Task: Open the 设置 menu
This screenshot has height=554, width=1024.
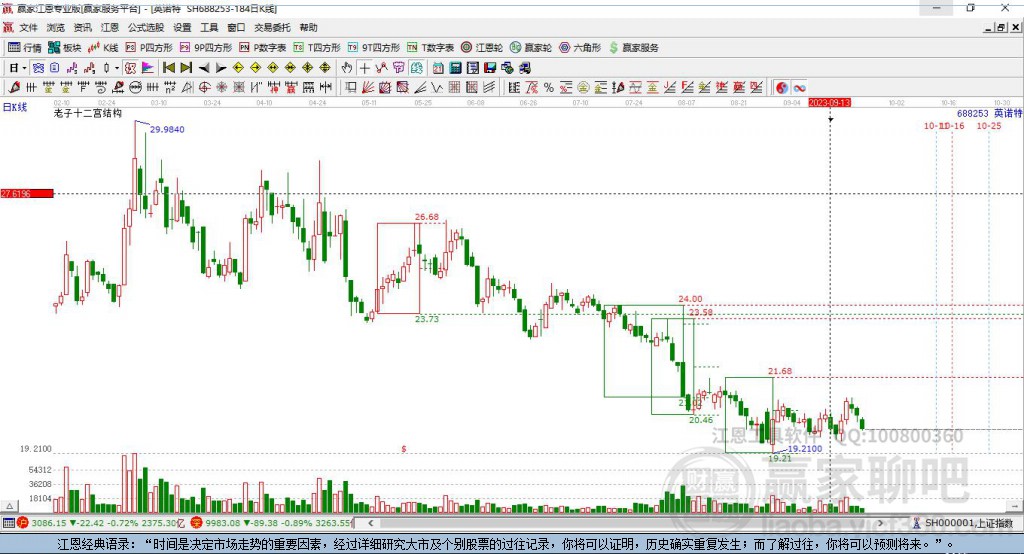Action: pyautogui.click(x=182, y=27)
